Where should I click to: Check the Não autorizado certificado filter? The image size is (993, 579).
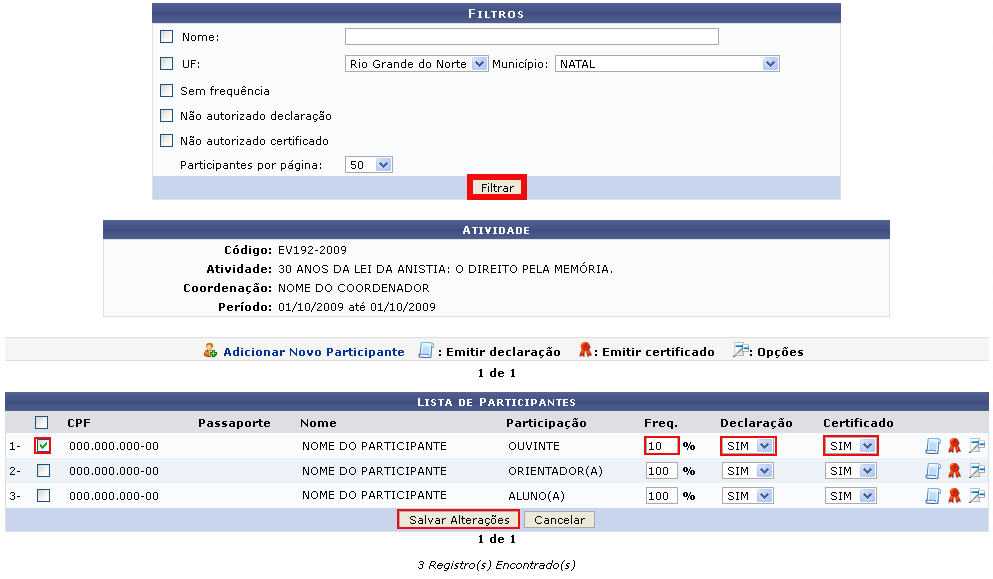167,141
